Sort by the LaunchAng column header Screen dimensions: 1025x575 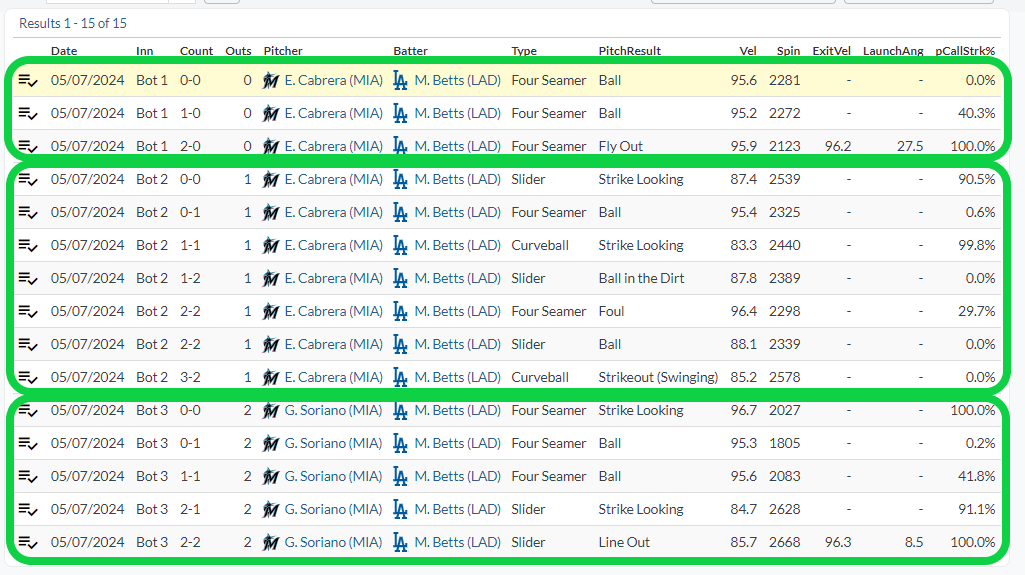pos(892,51)
